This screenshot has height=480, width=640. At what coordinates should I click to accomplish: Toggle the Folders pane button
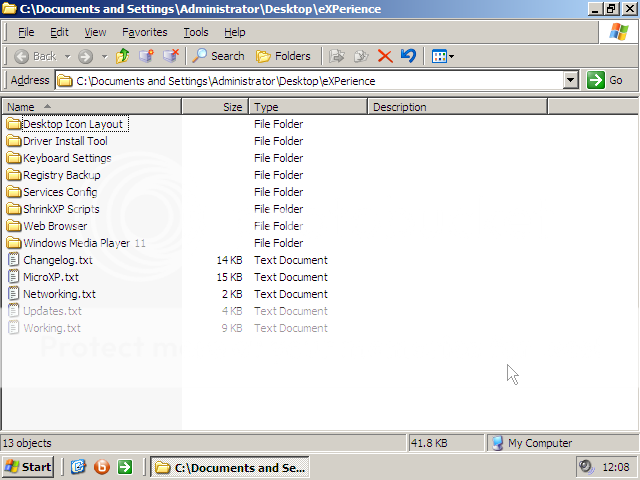283,56
